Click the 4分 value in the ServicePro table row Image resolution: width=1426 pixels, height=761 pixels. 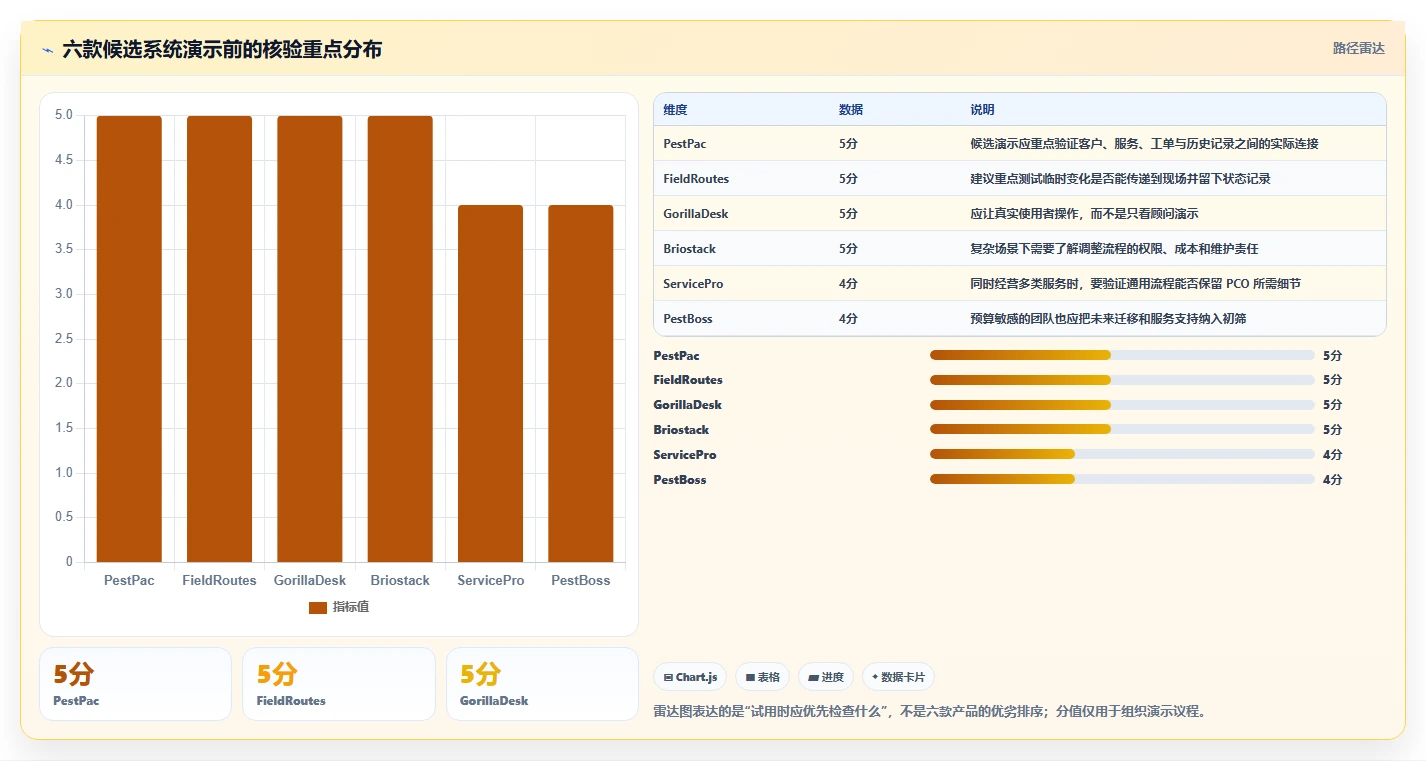[x=848, y=284]
